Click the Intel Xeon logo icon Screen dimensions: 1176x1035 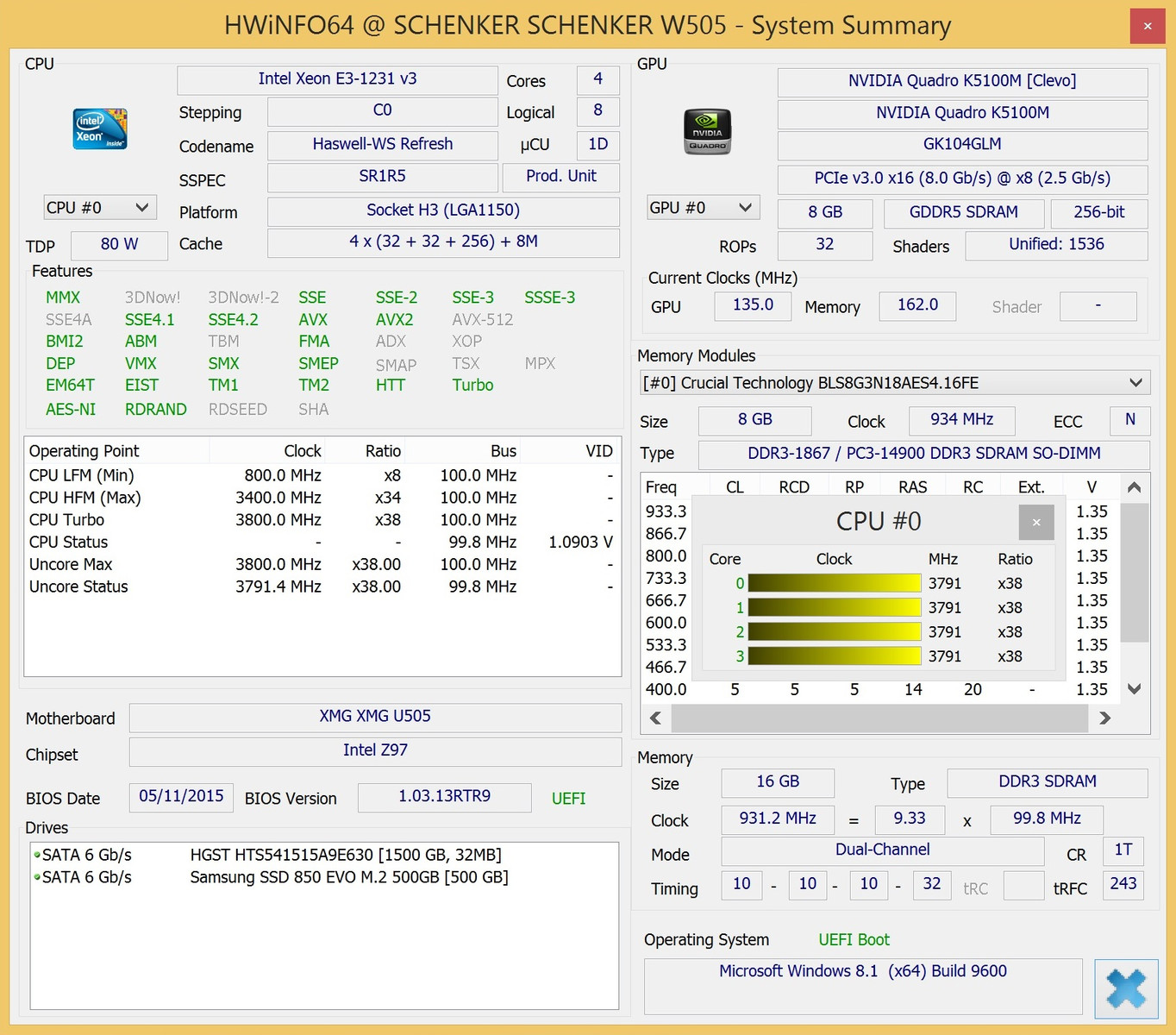tap(100, 129)
